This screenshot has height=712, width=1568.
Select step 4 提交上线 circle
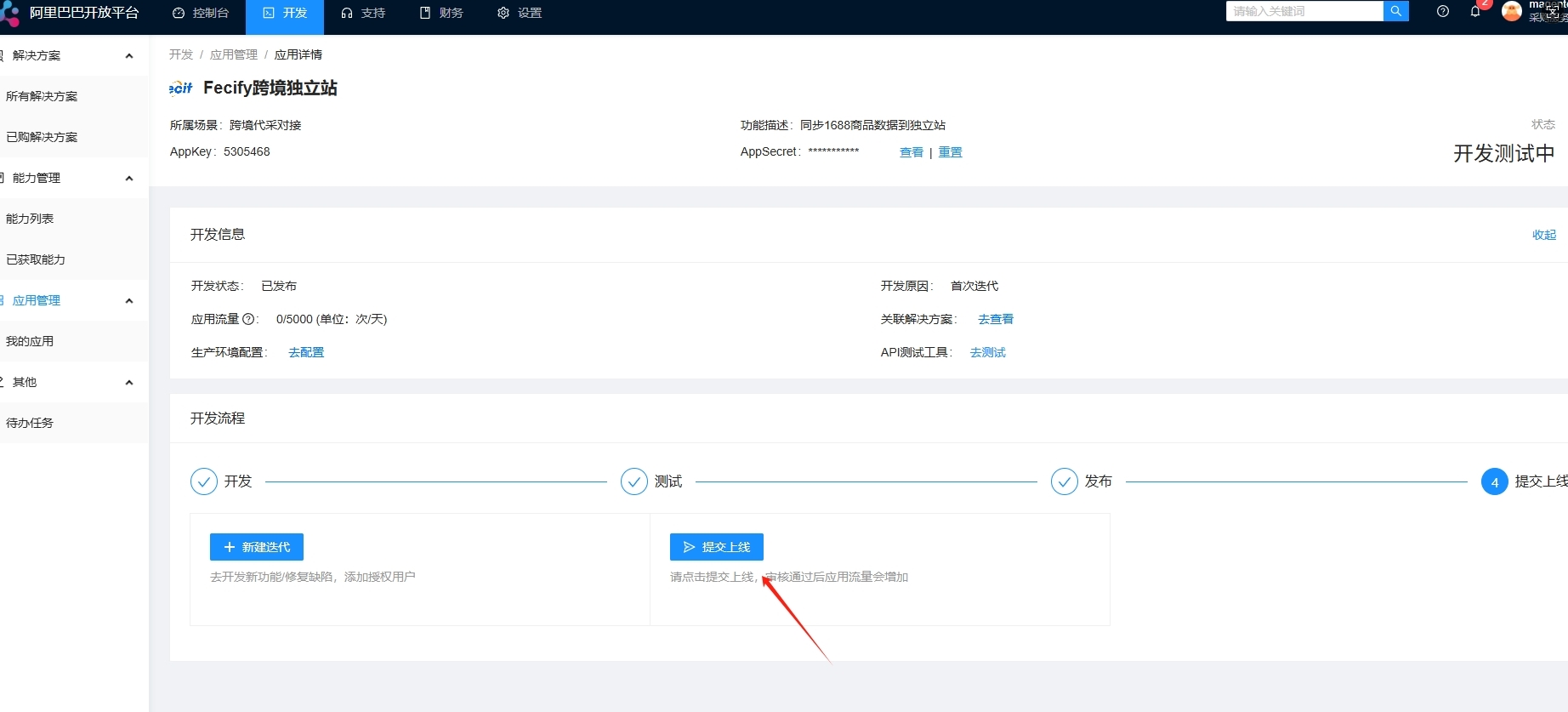click(x=1494, y=482)
